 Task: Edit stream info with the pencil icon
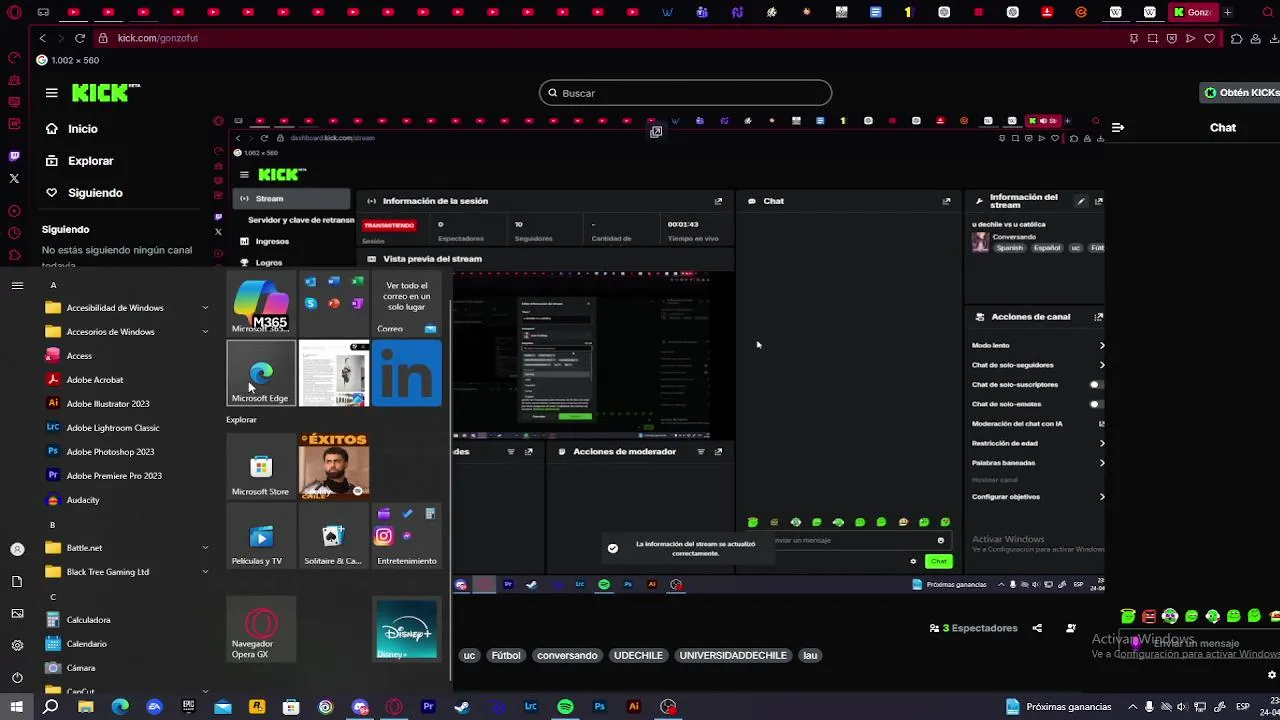click(x=1081, y=201)
